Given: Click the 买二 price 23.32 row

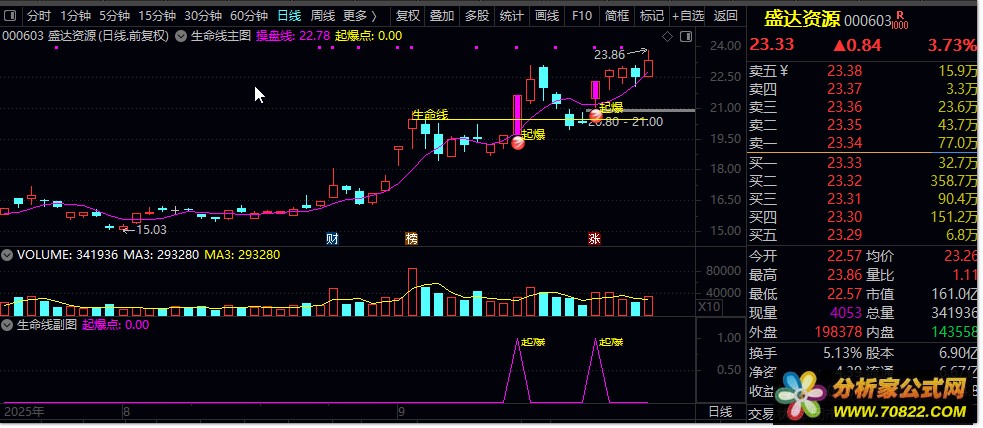Looking at the screenshot, I should 863,182.
